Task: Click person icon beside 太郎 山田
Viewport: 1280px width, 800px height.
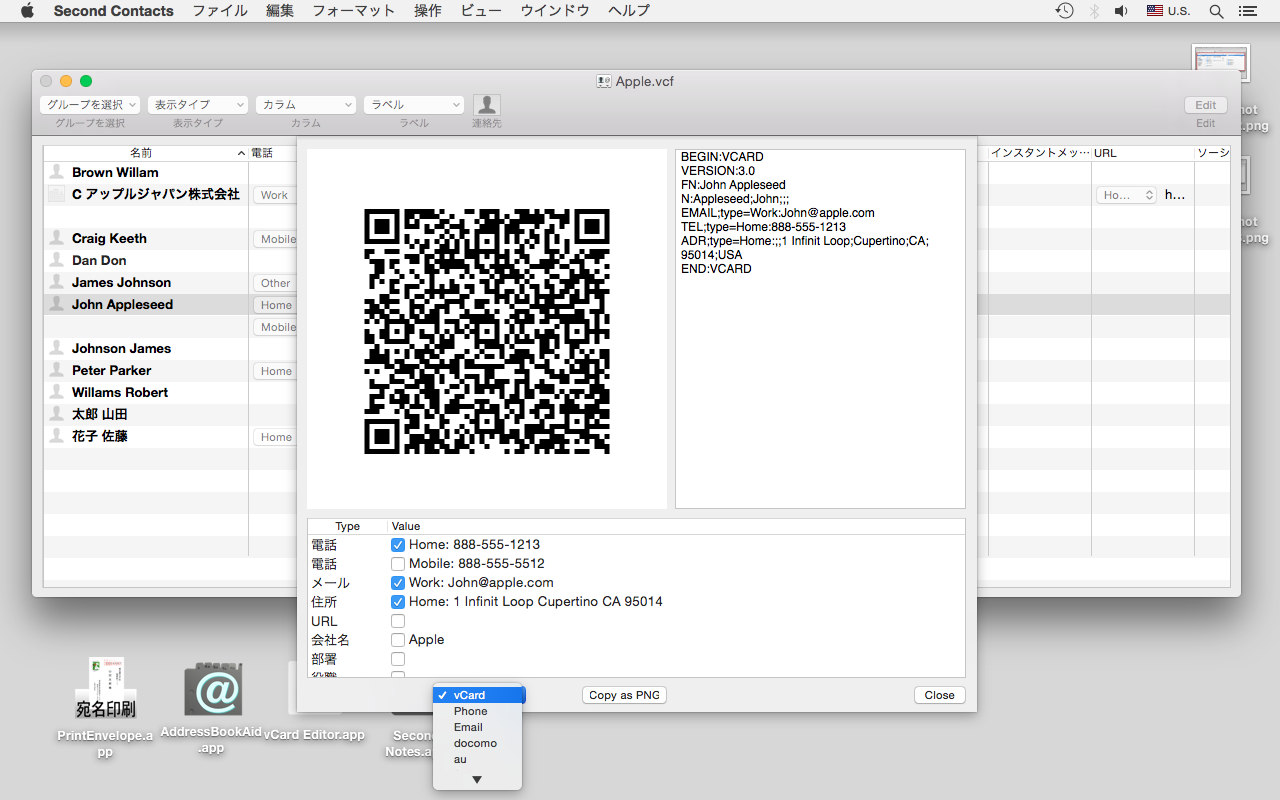Action: point(57,414)
